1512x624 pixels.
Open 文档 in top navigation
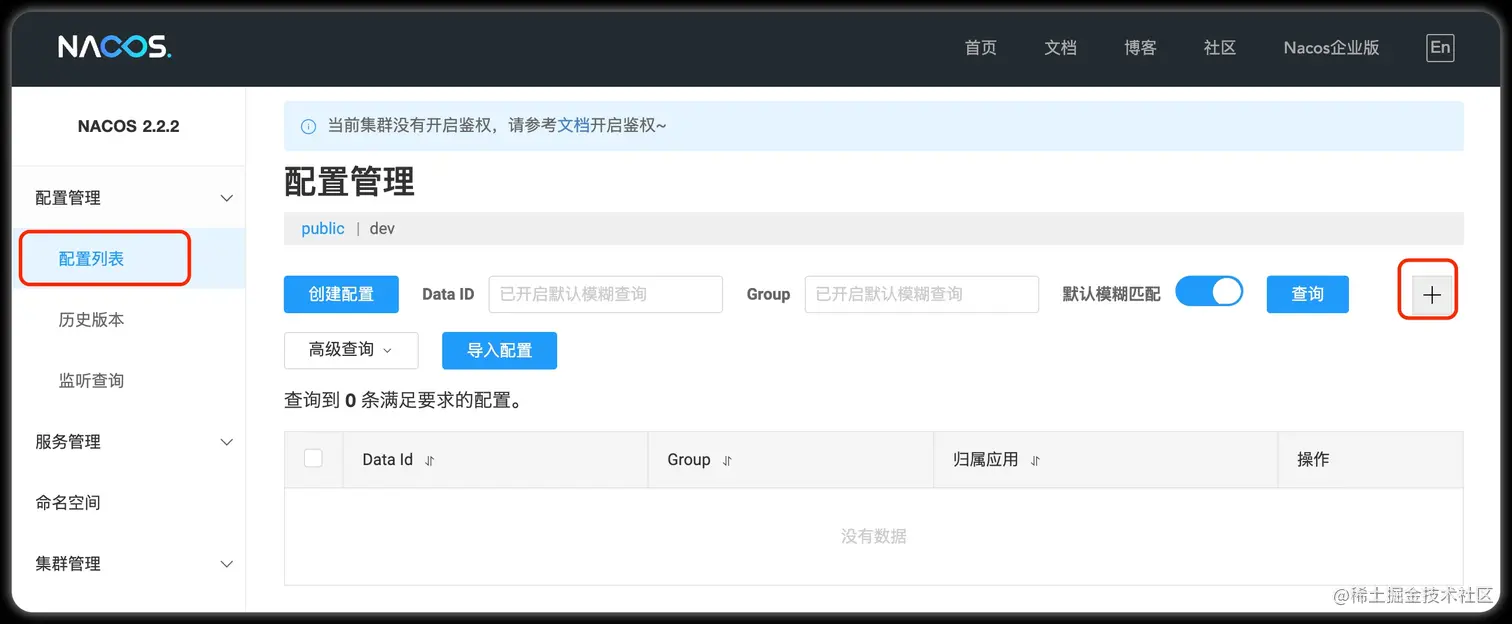pyautogui.click(x=1060, y=47)
